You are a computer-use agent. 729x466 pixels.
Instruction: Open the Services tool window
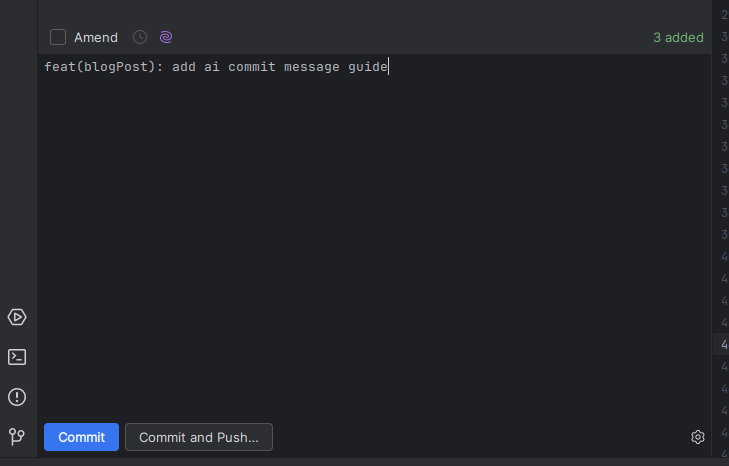(x=17, y=317)
